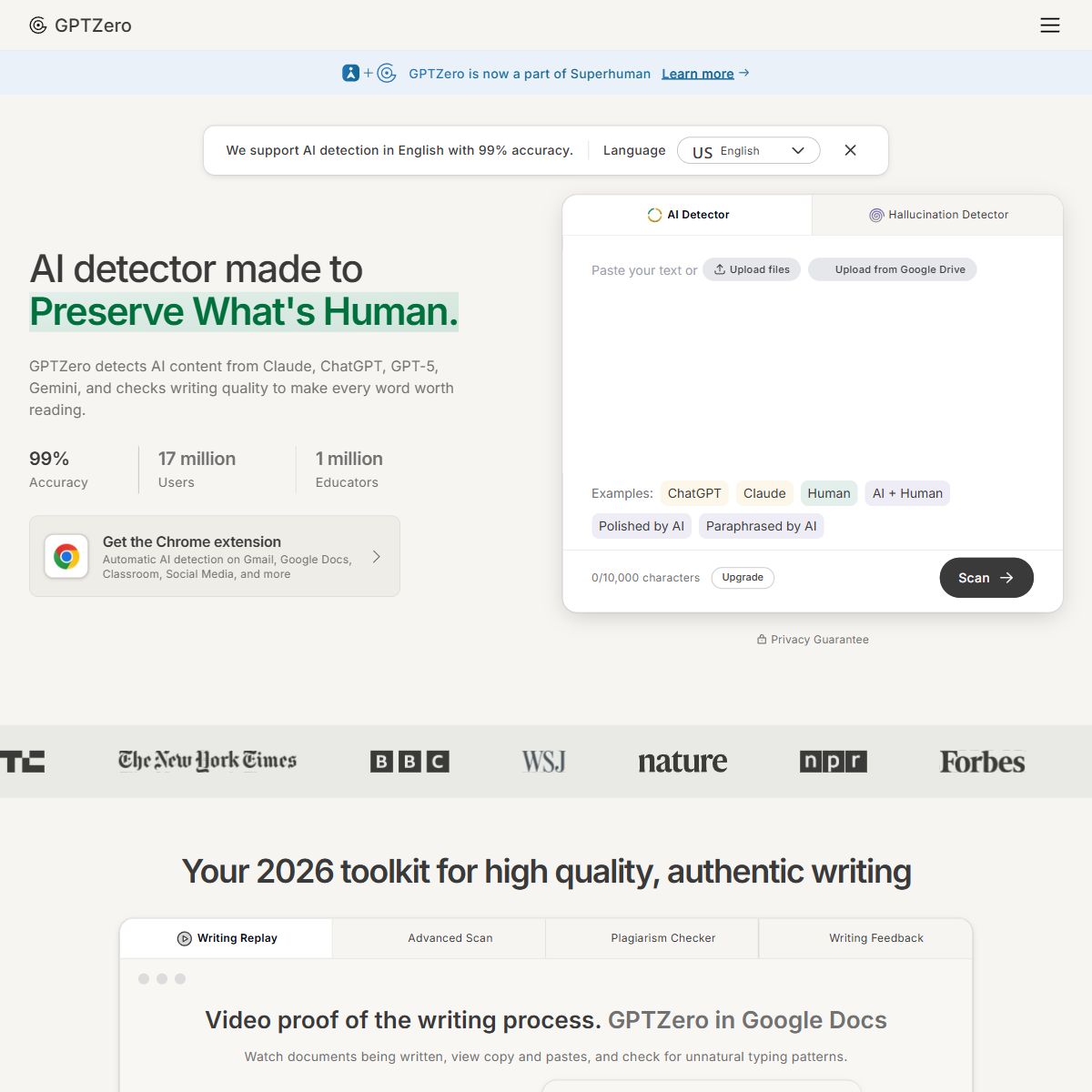Click the 0/10,000 characters counter
This screenshot has height=1092, width=1092.
(x=645, y=578)
